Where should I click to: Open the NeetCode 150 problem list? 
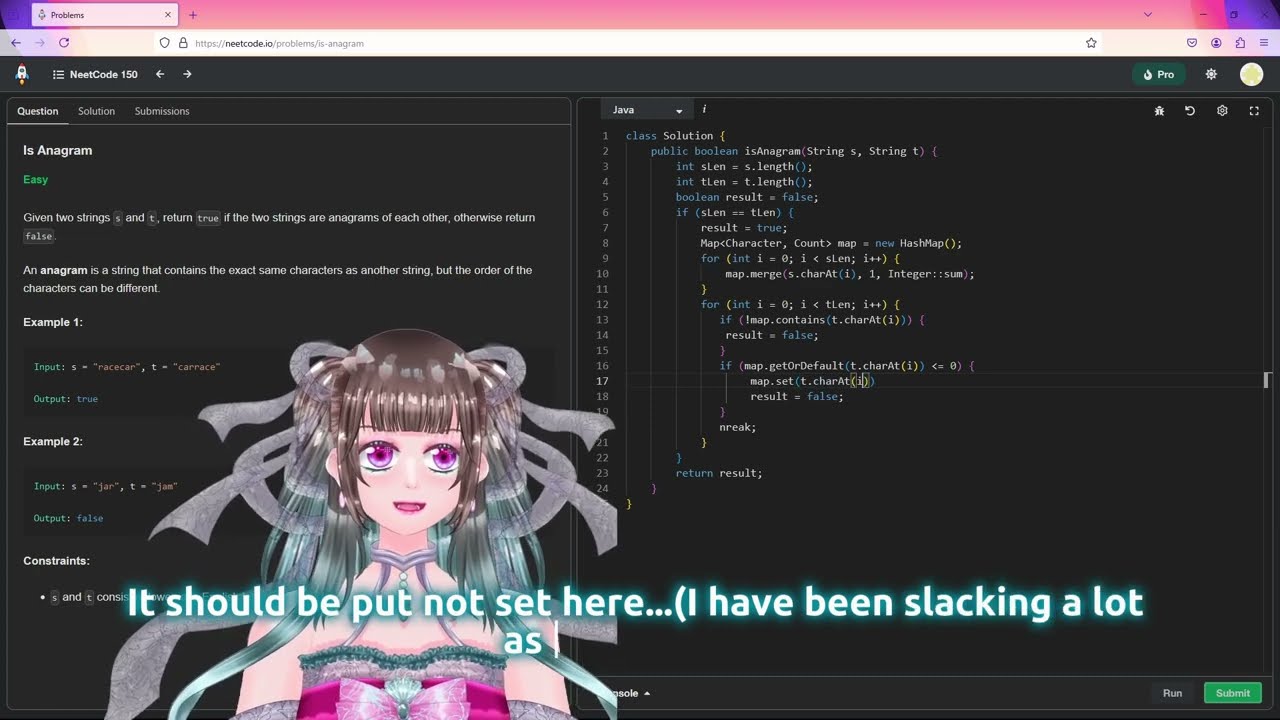coord(95,74)
